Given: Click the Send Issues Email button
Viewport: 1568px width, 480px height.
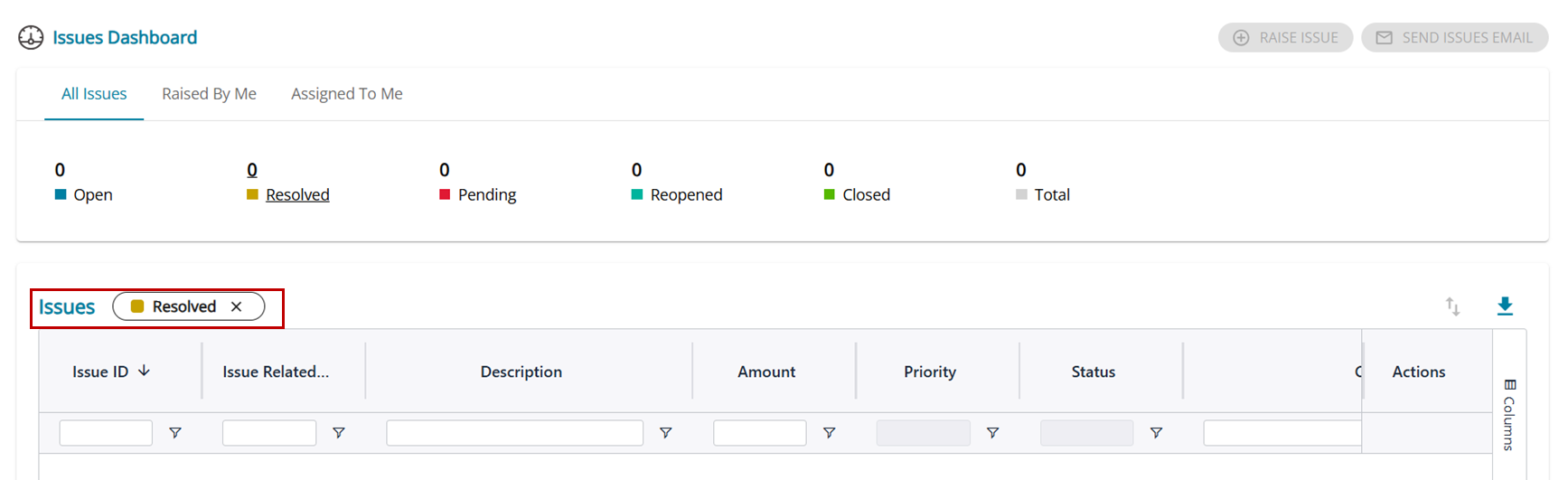Looking at the screenshot, I should tap(1454, 38).
